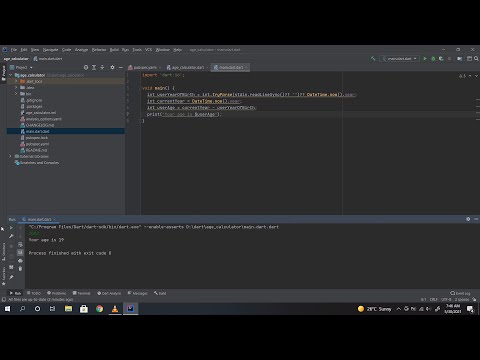This screenshot has height=360, width=480.
Task: Click the Search Everywhere magnifier icon
Action: (476, 59)
